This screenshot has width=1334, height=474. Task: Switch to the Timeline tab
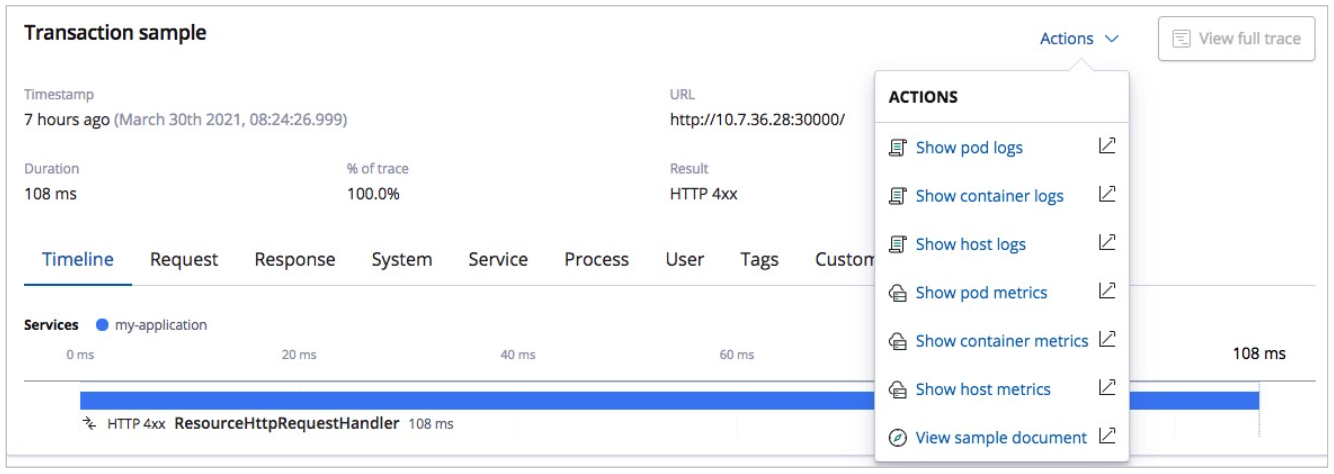click(78, 259)
